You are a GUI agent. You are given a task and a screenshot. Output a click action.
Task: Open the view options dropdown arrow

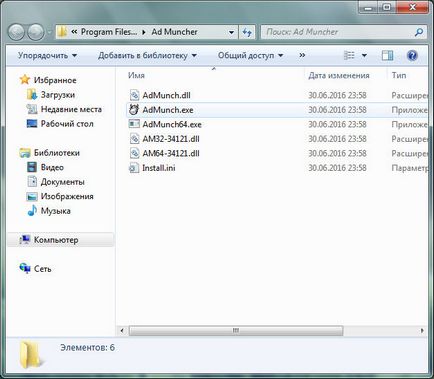(x=364, y=55)
